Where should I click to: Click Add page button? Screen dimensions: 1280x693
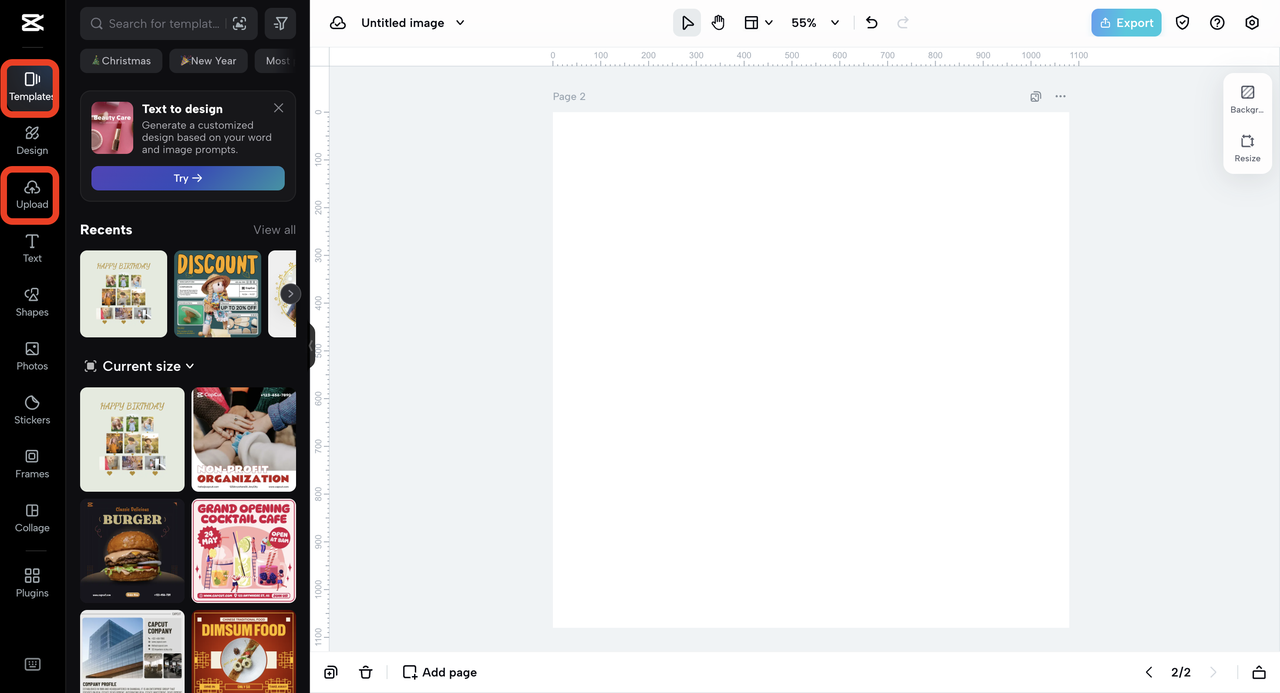click(440, 672)
